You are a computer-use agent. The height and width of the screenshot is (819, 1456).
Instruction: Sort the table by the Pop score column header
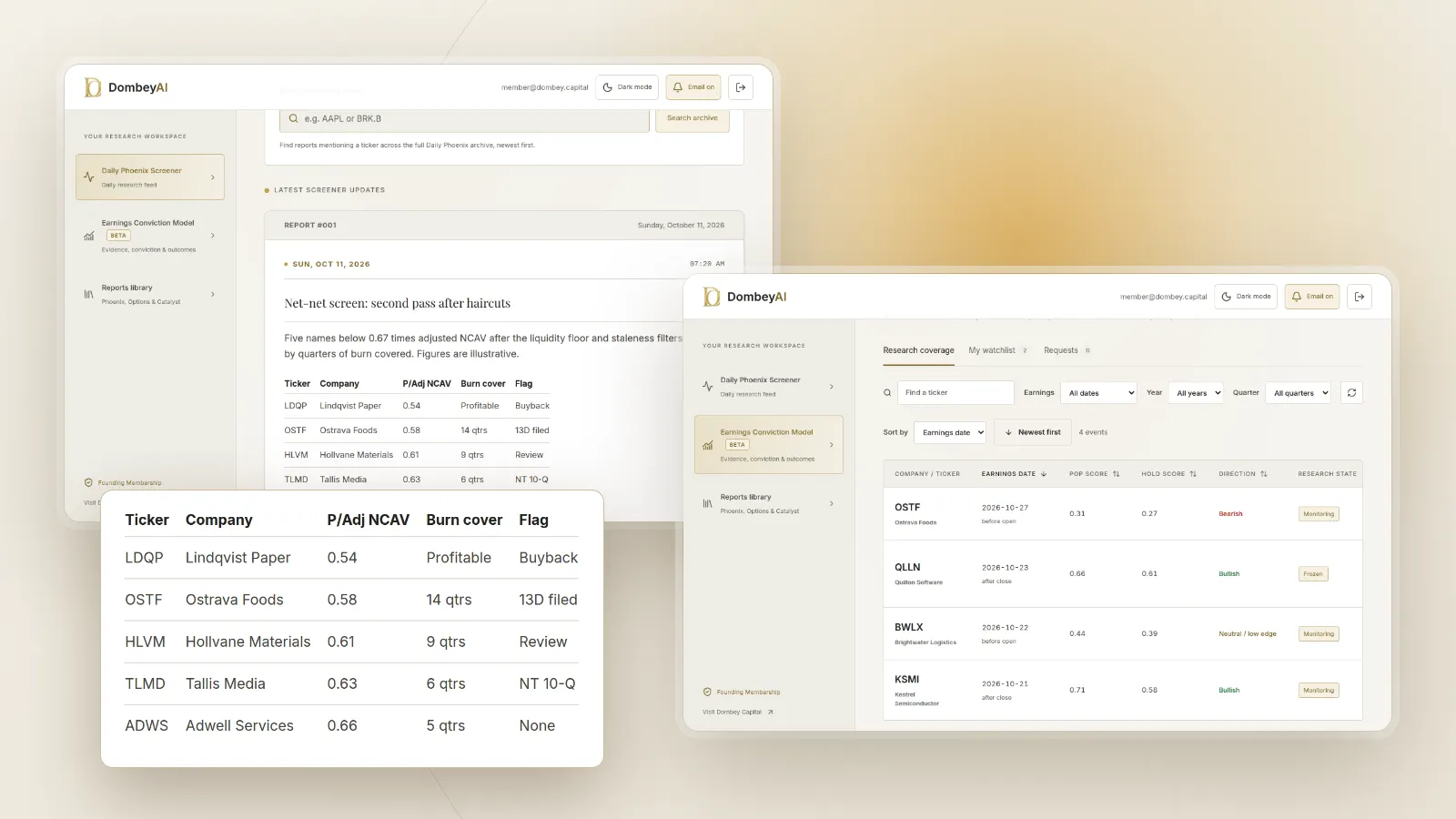(x=1094, y=474)
